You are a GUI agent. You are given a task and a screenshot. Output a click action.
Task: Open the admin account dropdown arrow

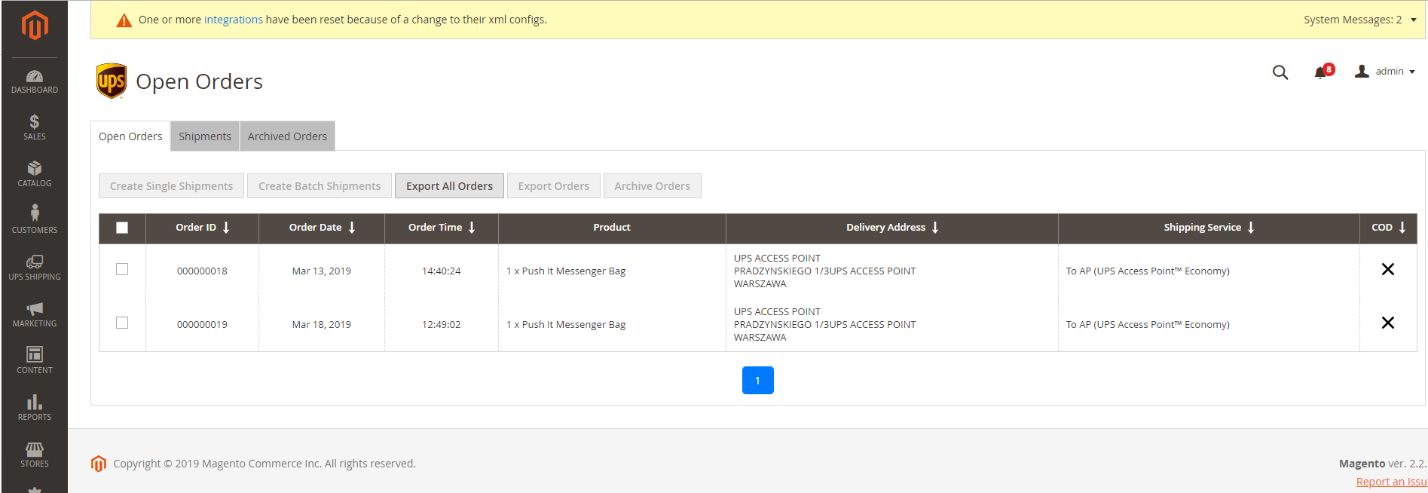pyautogui.click(x=1412, y=72)
